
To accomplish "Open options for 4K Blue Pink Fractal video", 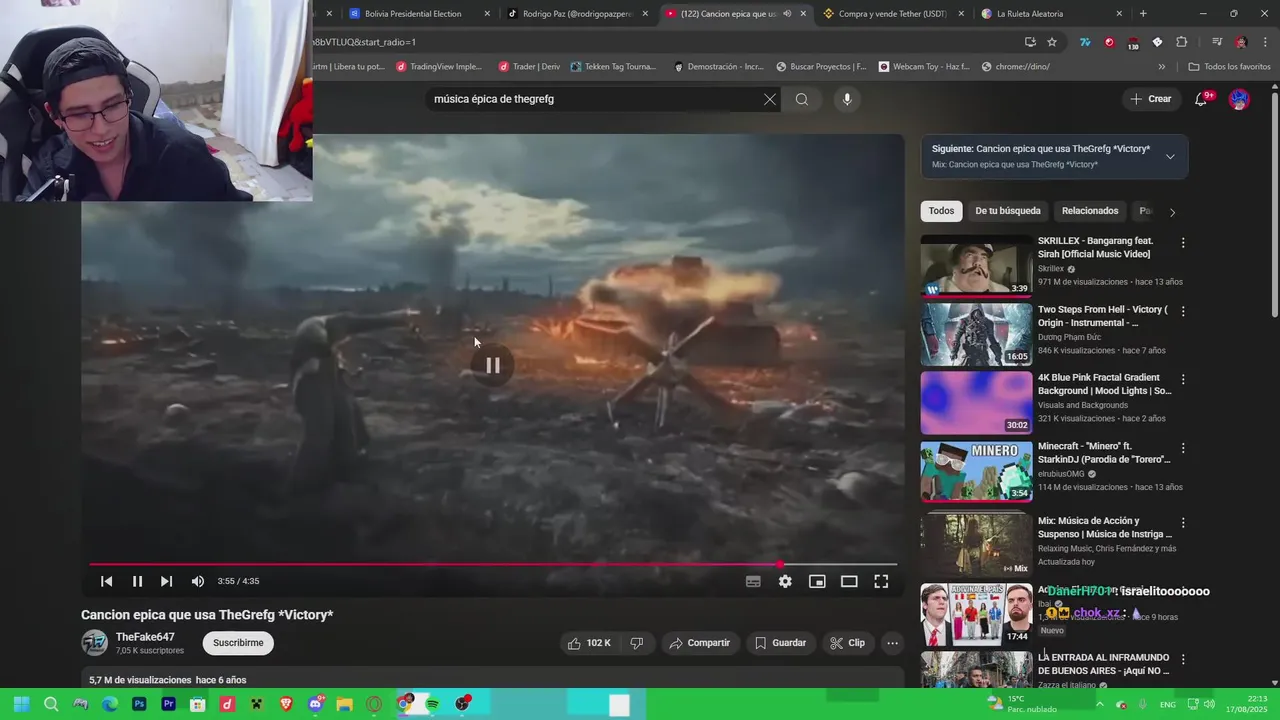I will pyautogui.click(x=1183, y=380).
